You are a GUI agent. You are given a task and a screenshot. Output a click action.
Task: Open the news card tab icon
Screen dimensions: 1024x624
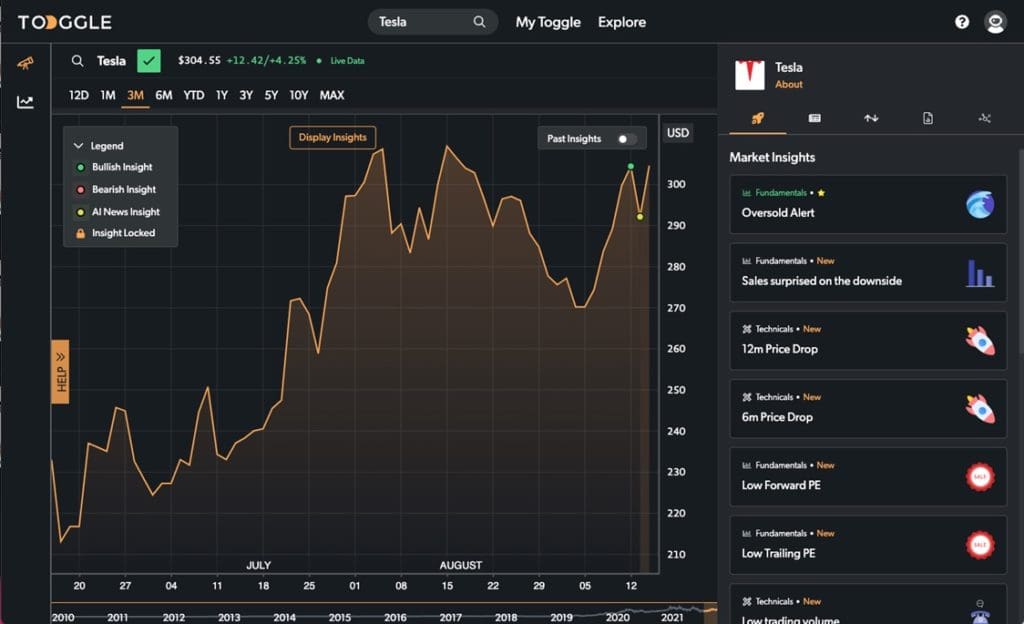tap(814, 118)
